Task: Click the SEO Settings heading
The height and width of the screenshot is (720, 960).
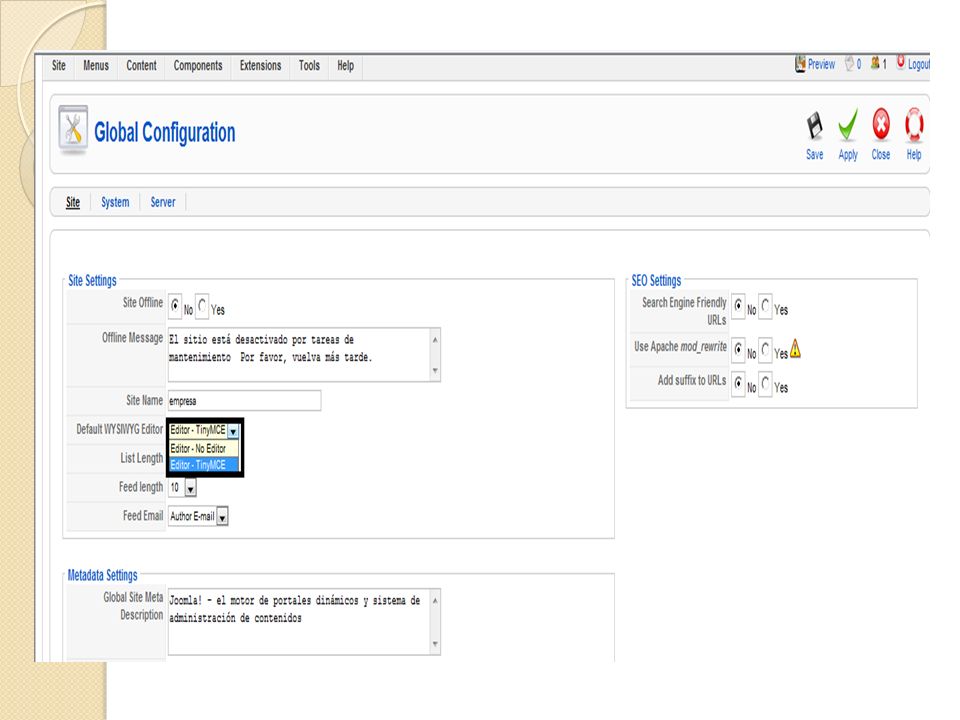Action: click(x=656, y=280)
